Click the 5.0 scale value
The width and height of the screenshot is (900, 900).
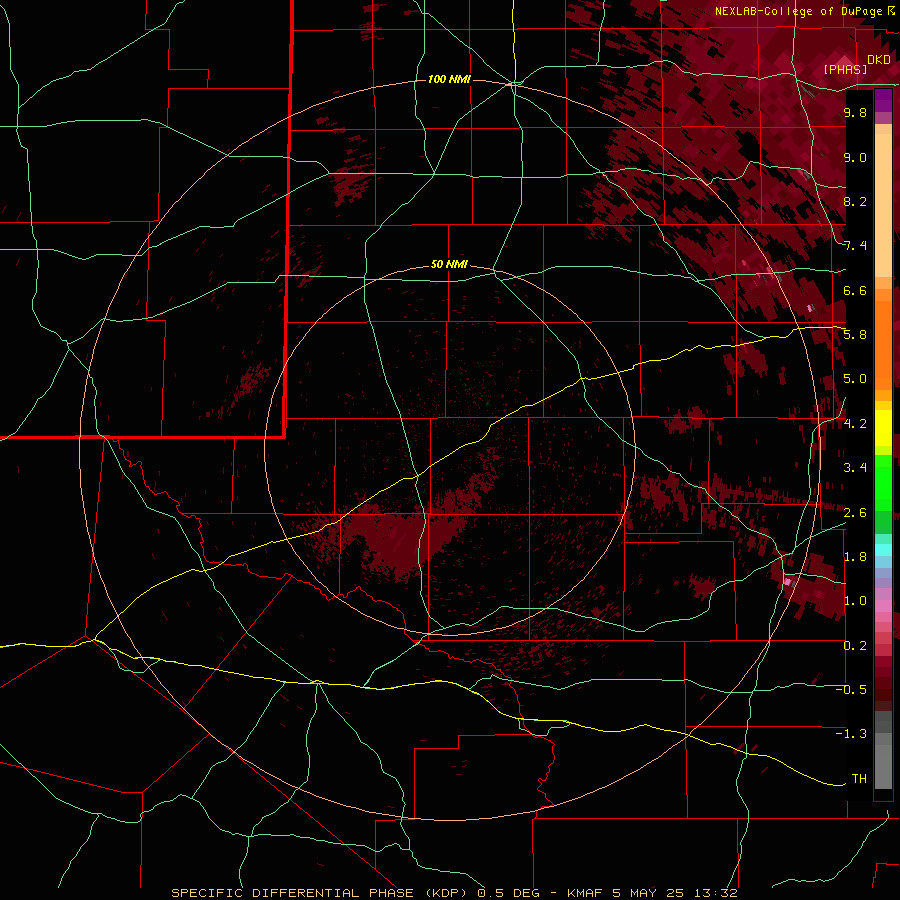[855, 379]
